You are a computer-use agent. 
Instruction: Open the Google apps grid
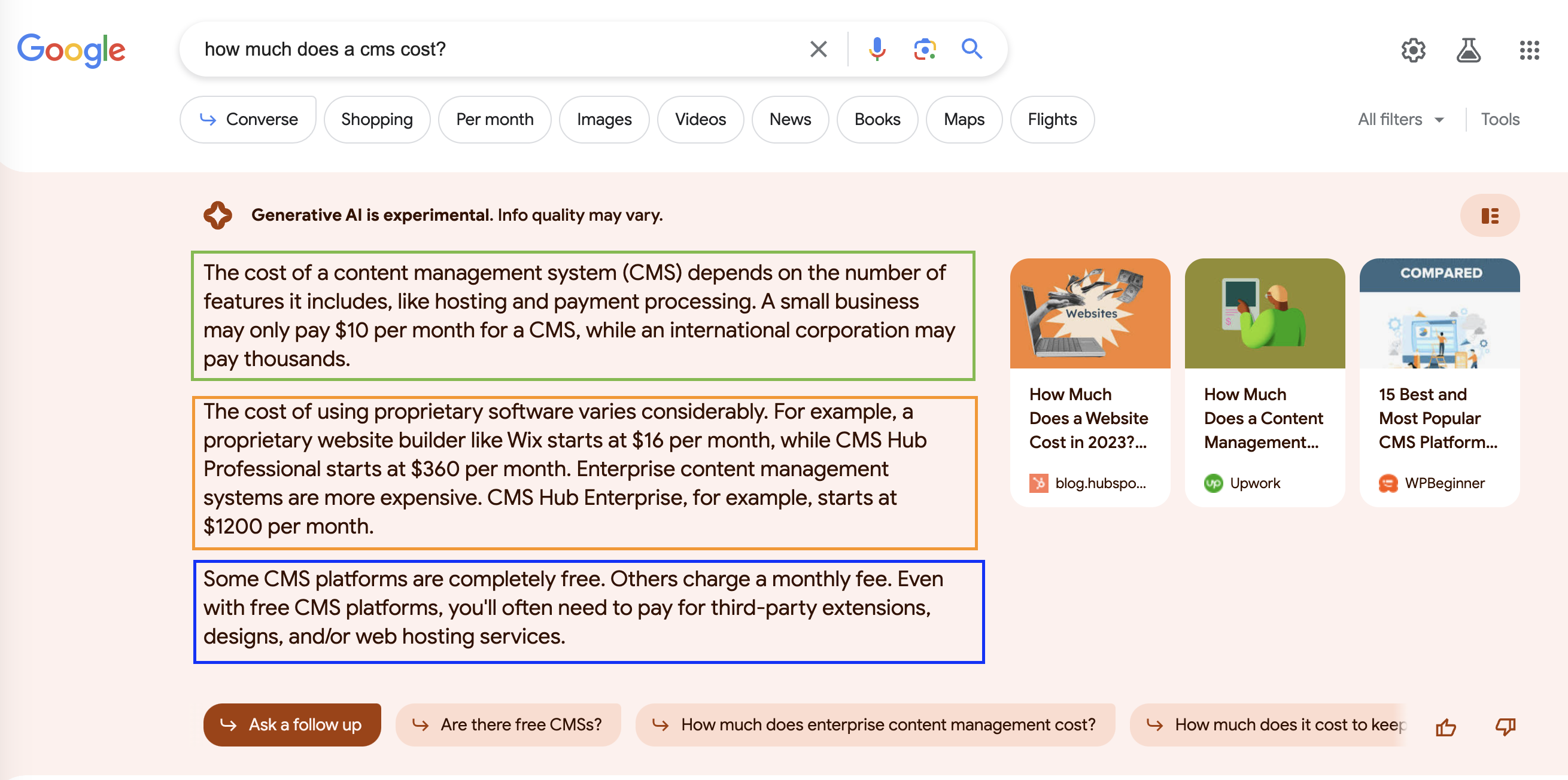tap(1529, 50)
